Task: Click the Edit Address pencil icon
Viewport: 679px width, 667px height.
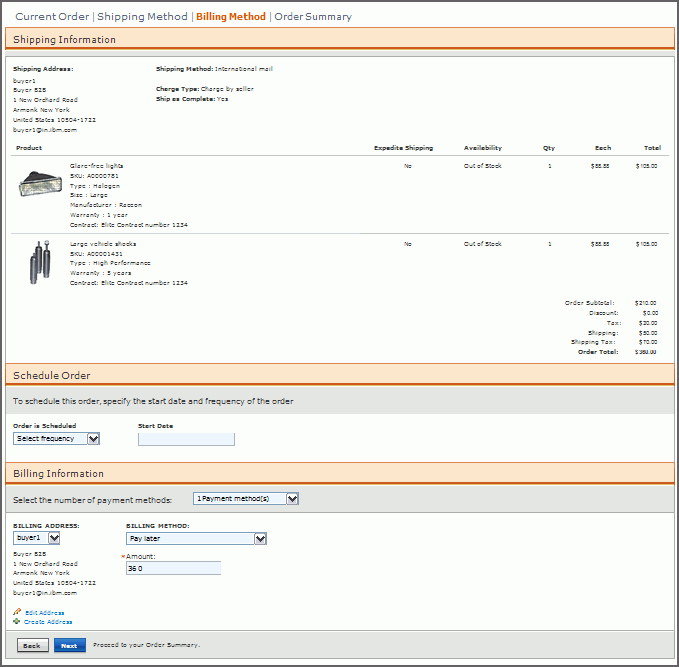Action: pyautogui.click(x=17, y=612)
